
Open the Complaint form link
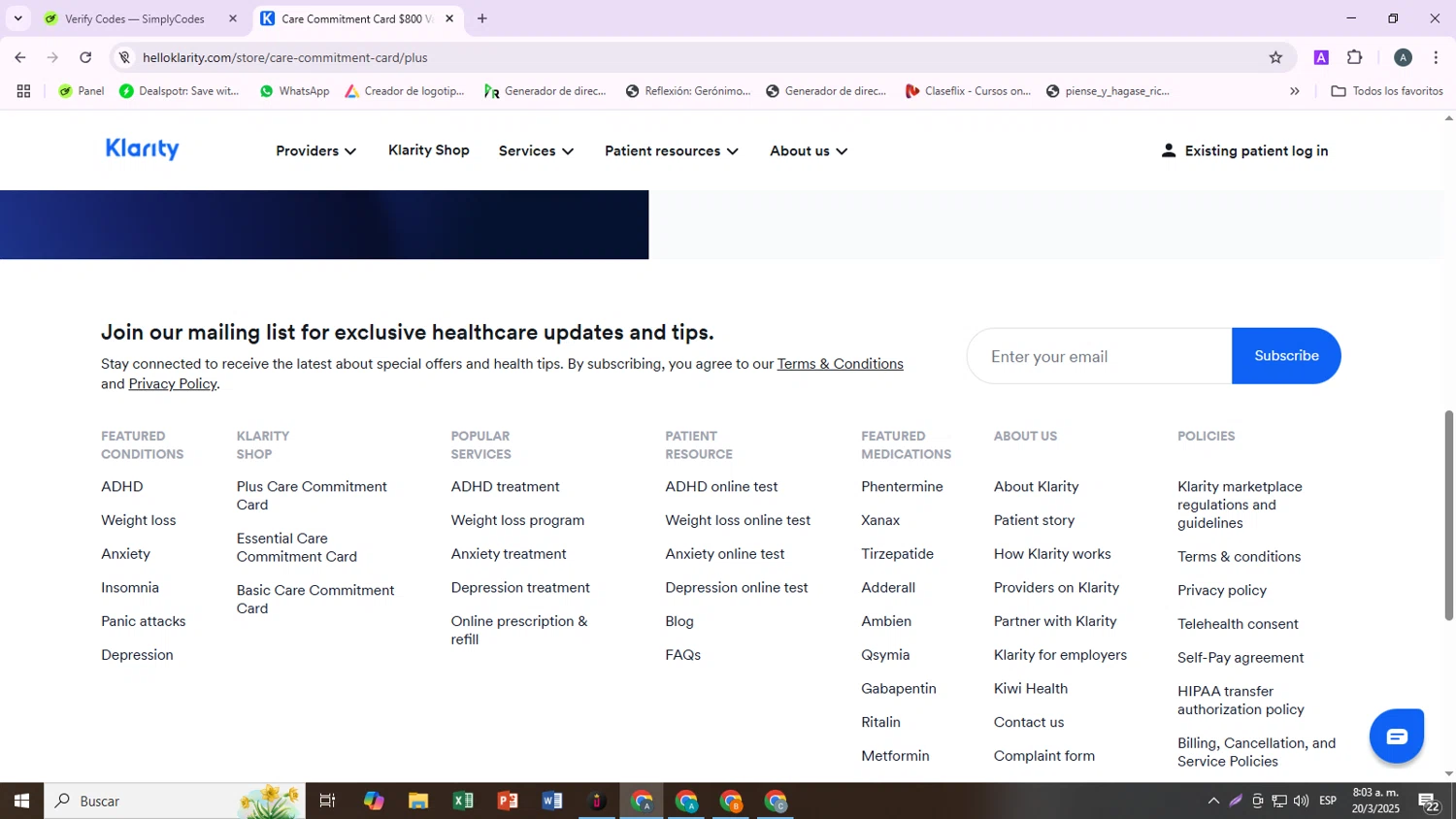1044,755
